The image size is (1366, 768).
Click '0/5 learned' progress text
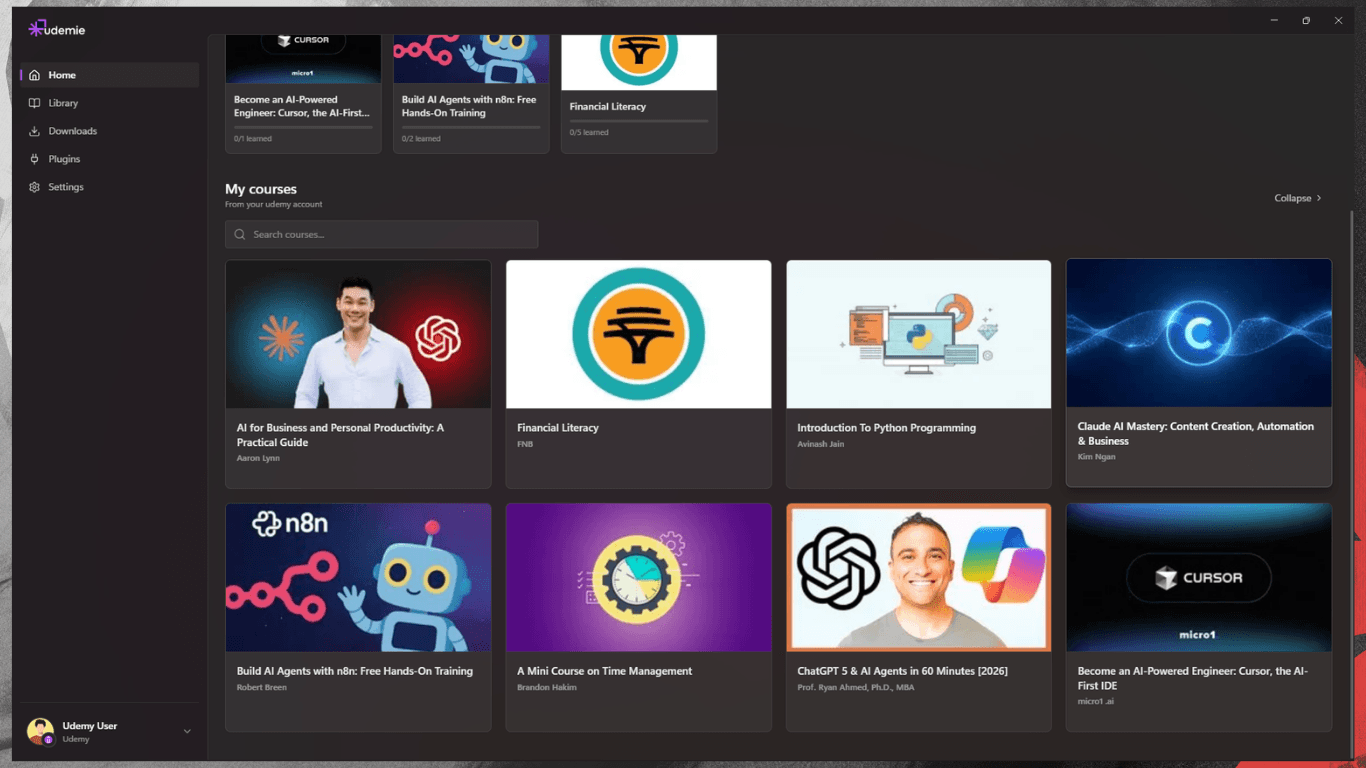(x=589, y=132)
